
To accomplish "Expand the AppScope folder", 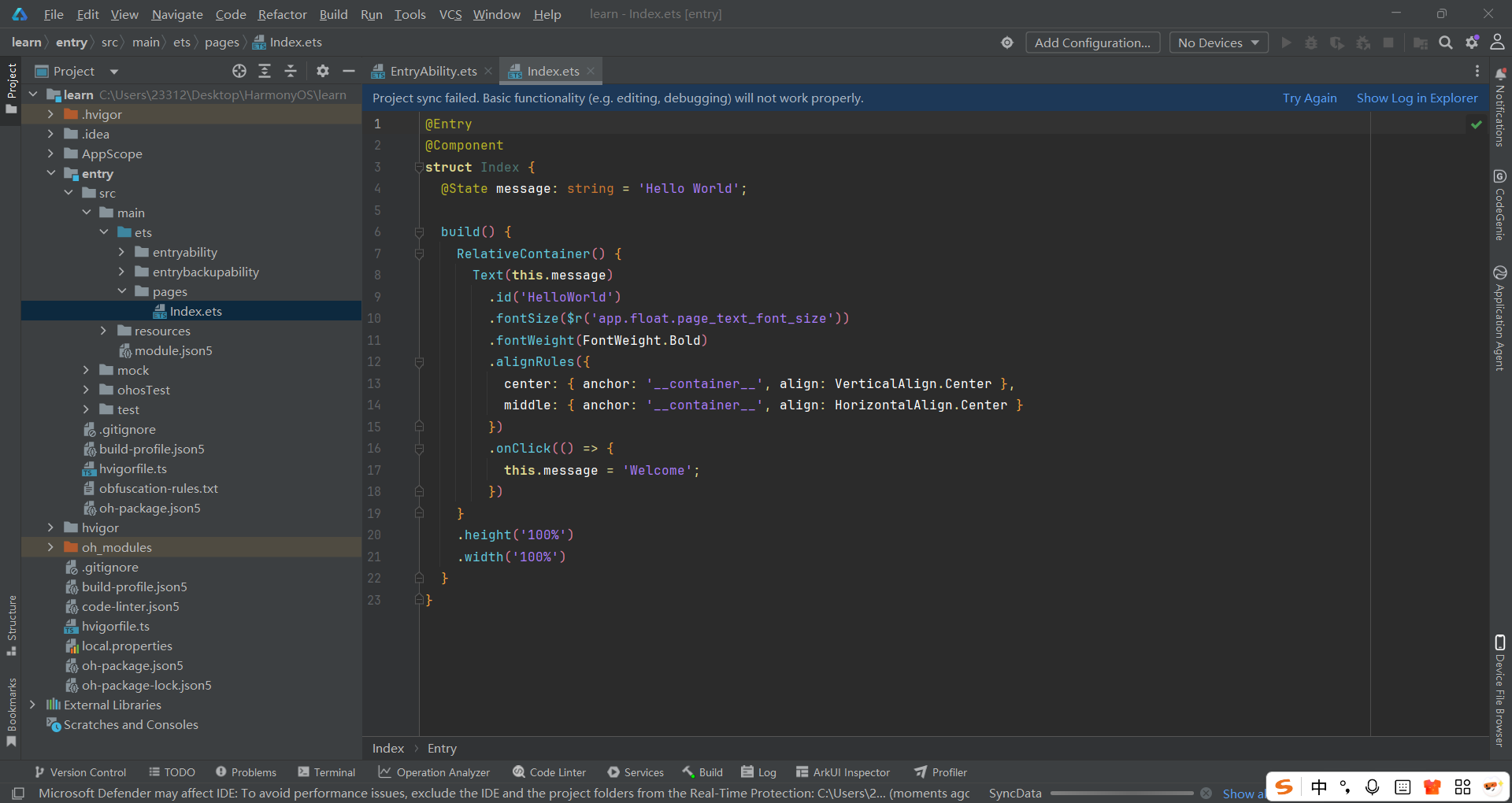I will tap(51, 154).
